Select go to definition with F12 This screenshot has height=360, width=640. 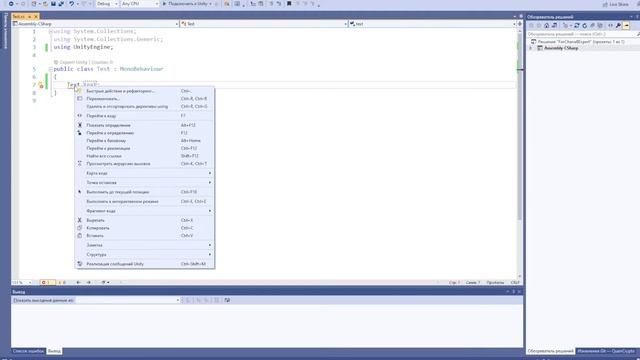[144, 133]
